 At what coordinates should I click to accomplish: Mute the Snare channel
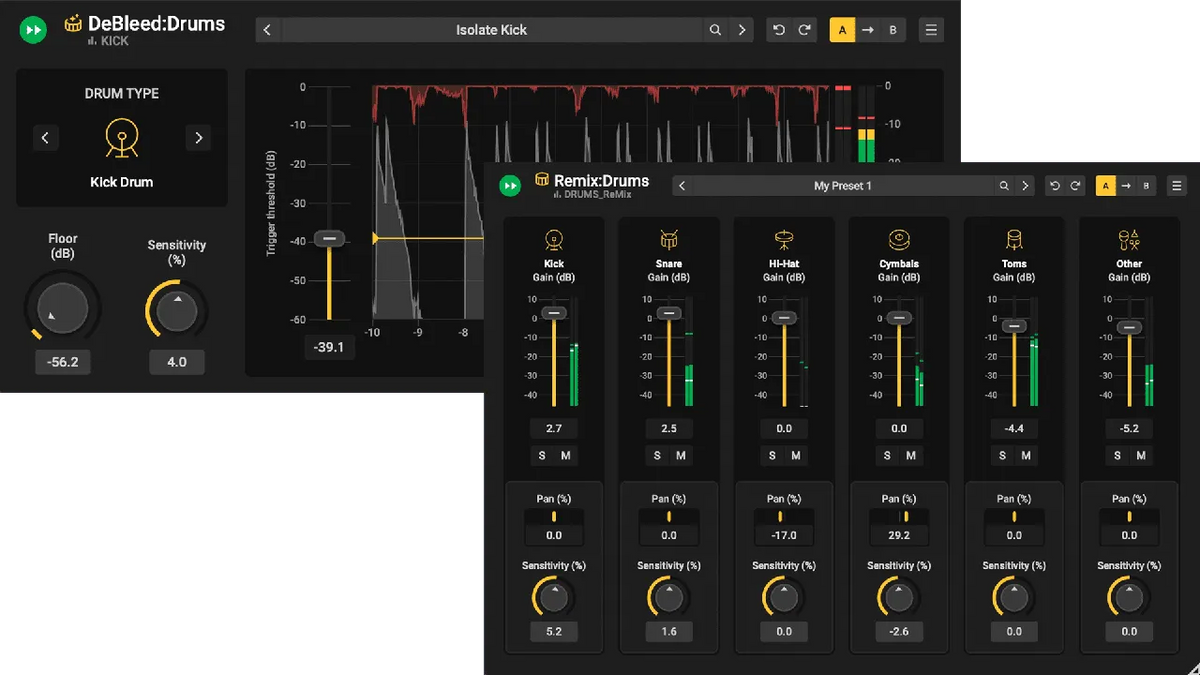(683, 455)
